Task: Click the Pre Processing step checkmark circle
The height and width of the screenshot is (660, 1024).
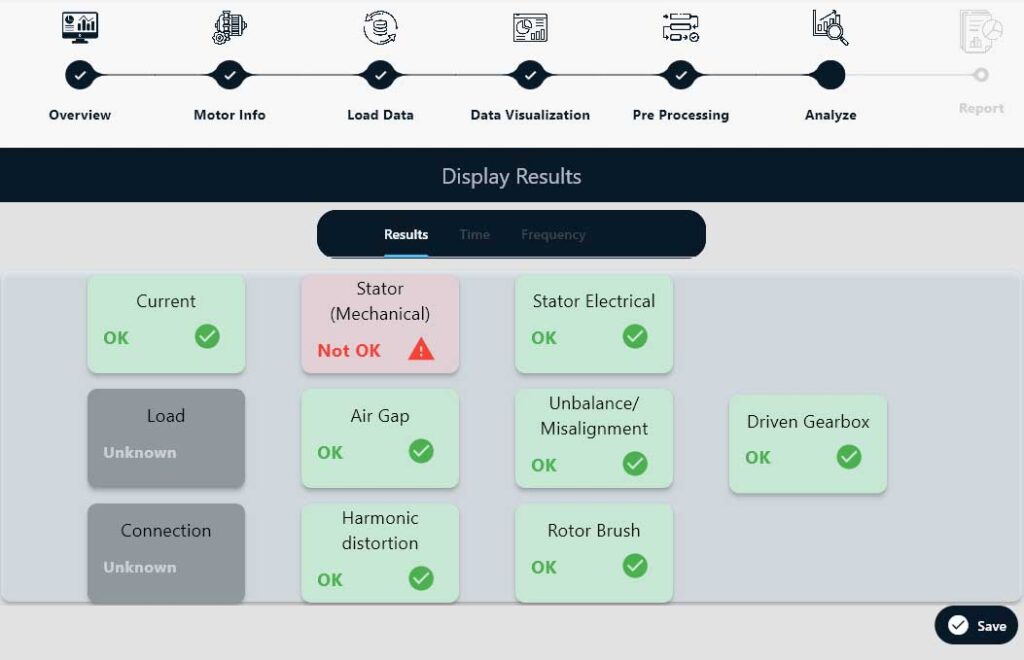Action: coord(680,75)
